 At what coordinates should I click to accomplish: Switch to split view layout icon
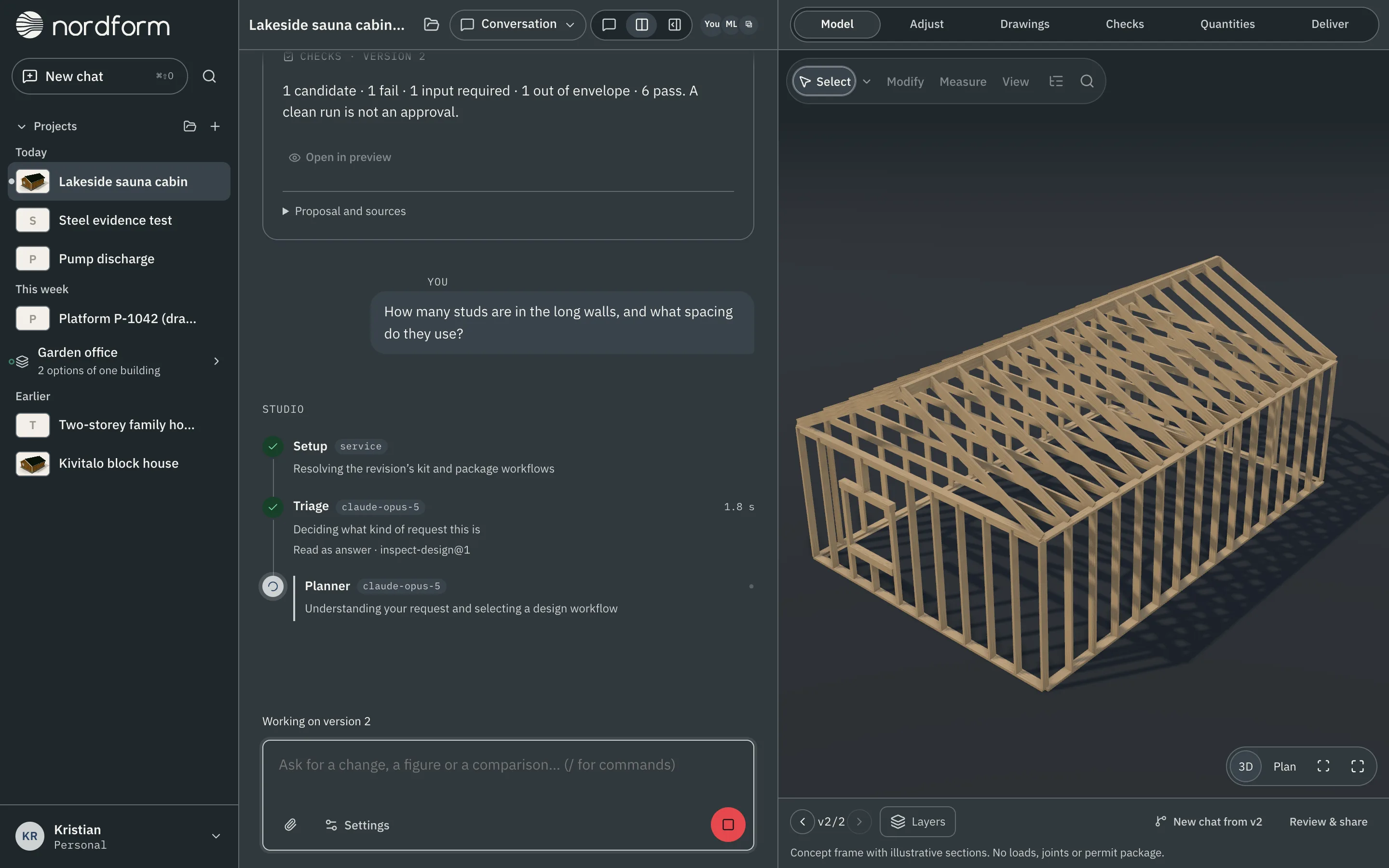pyautogui.click(x=642, y=24)
